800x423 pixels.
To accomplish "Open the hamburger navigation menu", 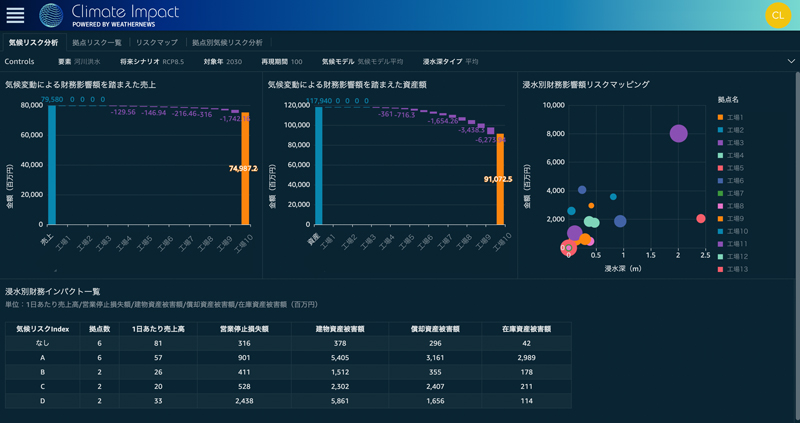I will pyautogui.click(x=15, y=16).
